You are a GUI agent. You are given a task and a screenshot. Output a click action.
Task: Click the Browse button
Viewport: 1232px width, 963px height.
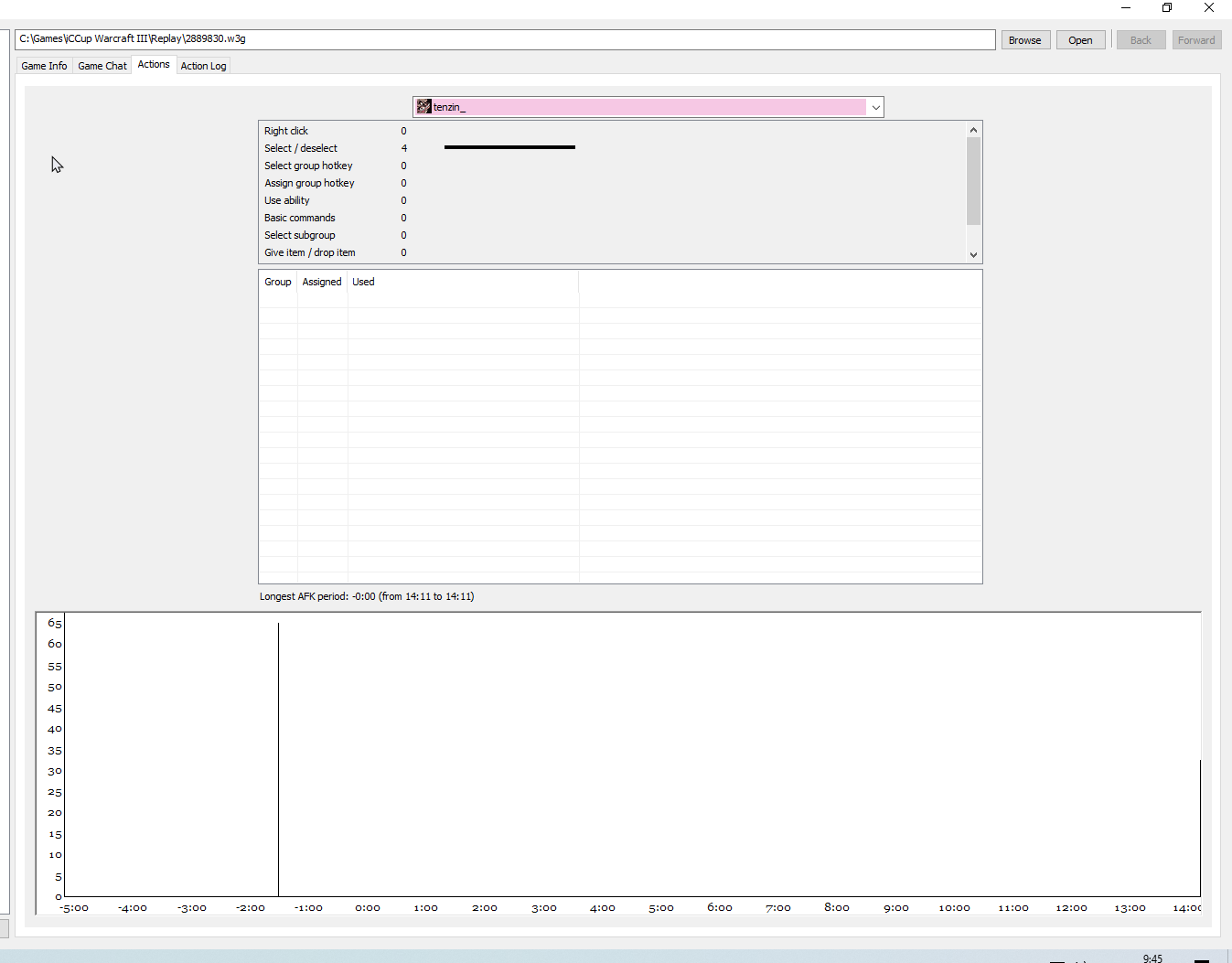[1025, 40]
